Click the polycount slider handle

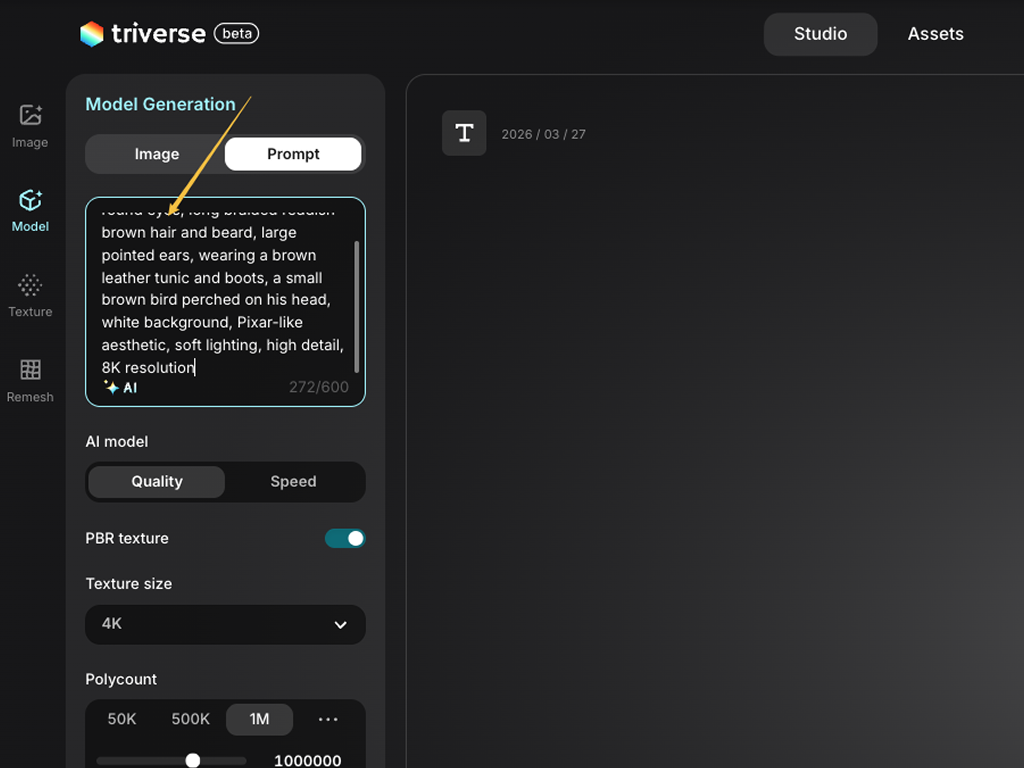(x=193, y=760)
